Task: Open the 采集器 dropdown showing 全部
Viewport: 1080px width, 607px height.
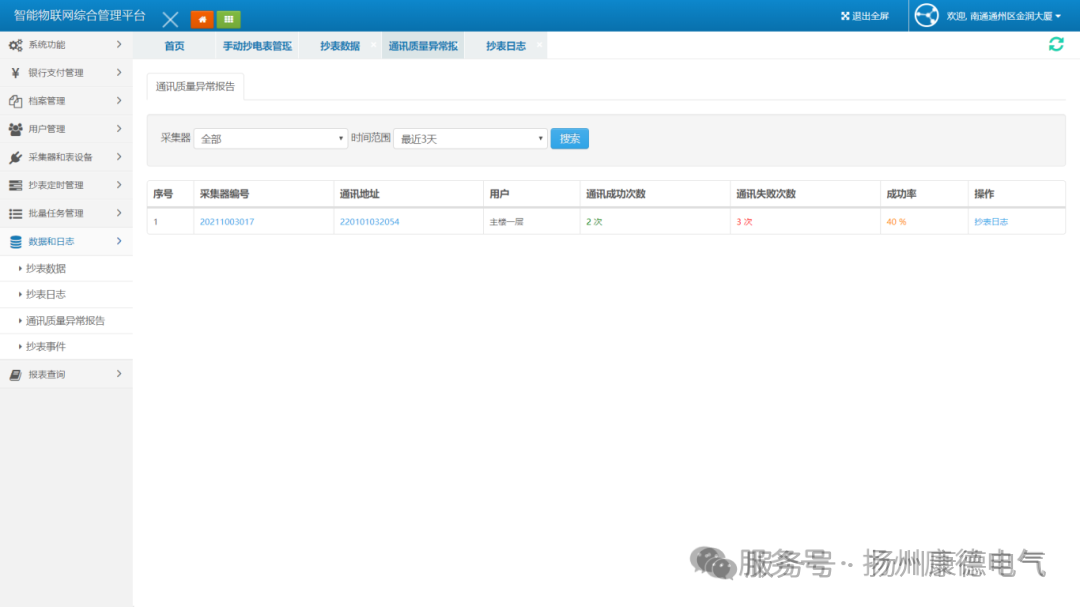Action: (270, 138)
